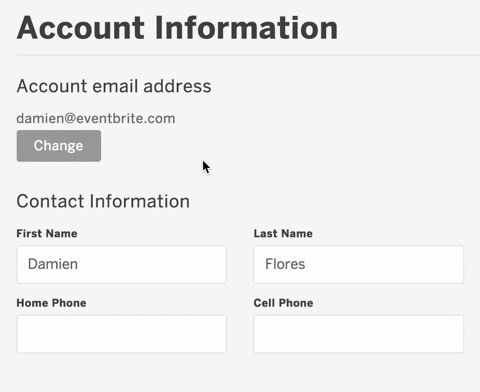Place the cursor on the Flores text
Viewport: 480px width, 392px height.
point(285,264)
